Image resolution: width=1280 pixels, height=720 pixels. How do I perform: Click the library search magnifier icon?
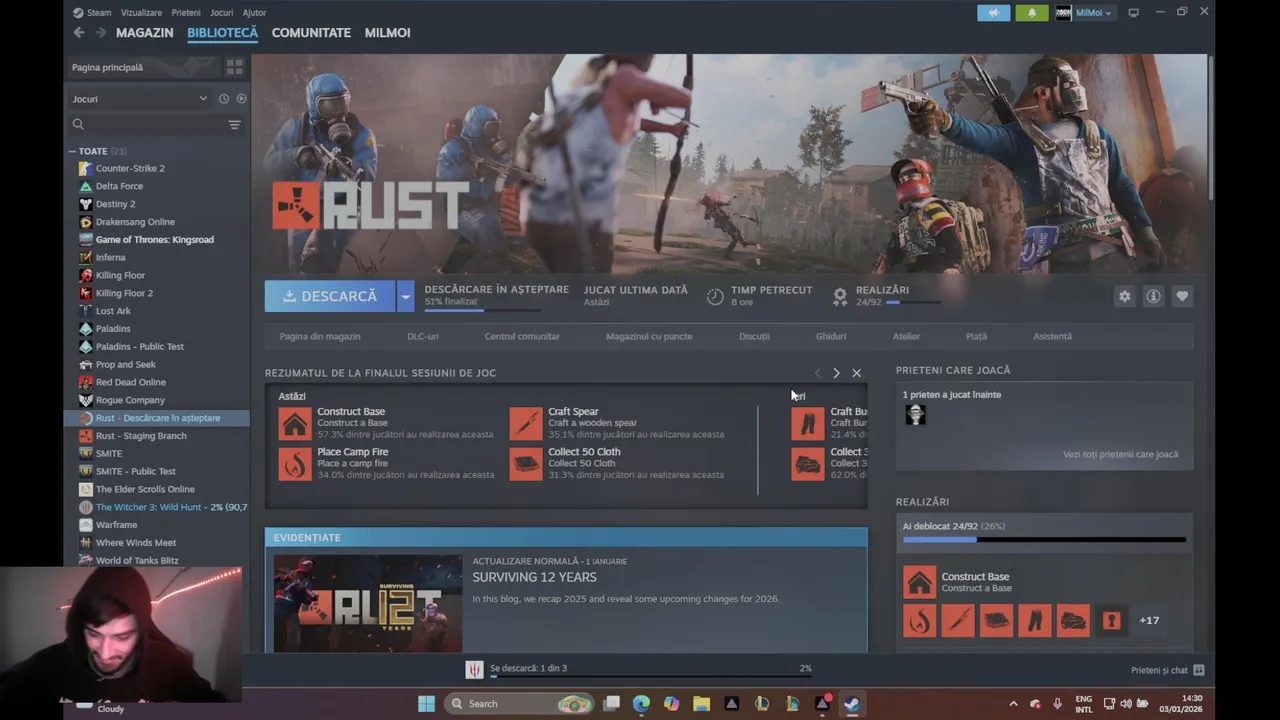click(x=78, y=124)
